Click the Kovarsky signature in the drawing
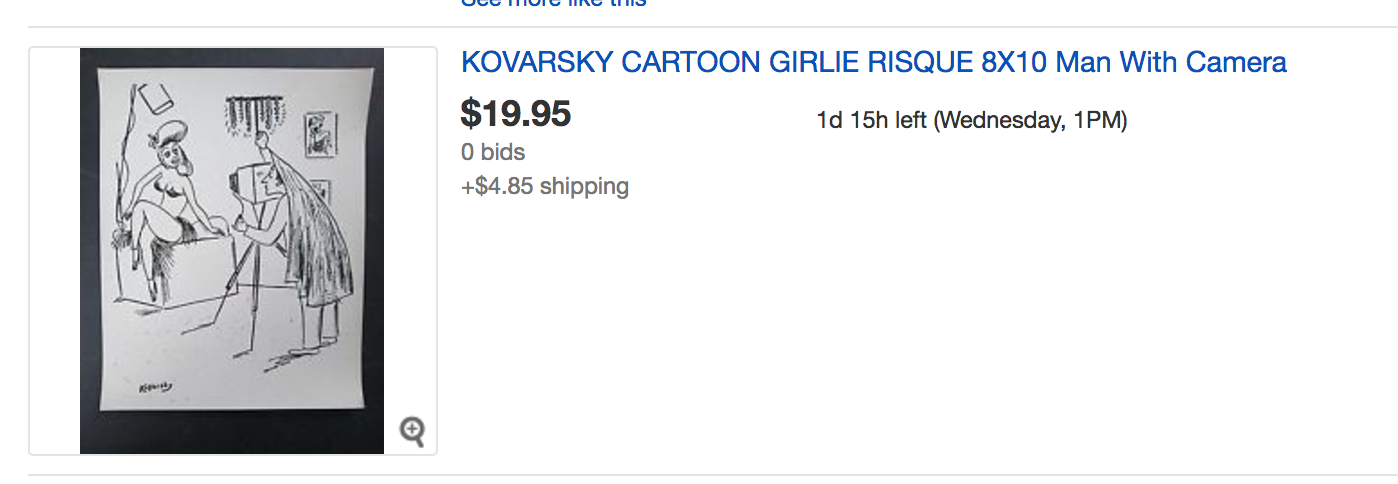The width and height of the screenshot is (1398, 484). click(x=155, y=386)
